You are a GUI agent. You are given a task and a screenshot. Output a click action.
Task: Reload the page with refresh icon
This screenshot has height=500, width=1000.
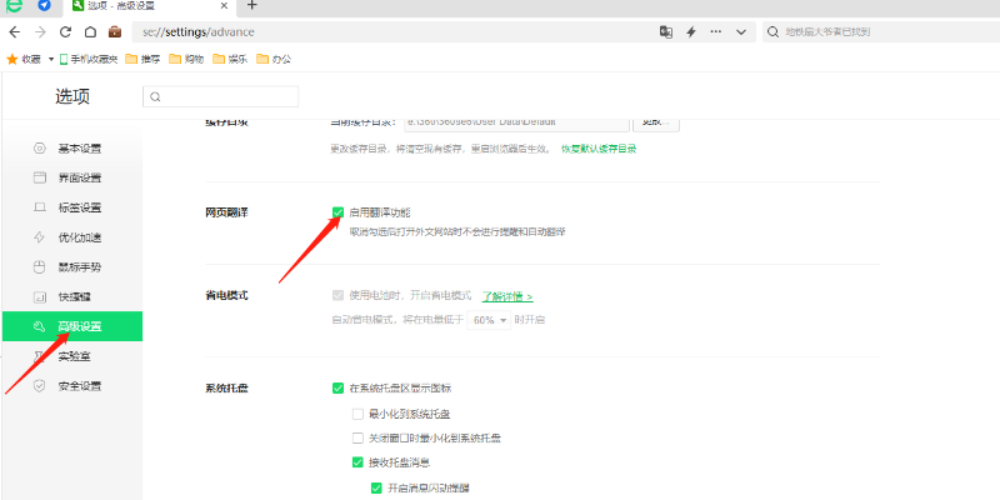pos(65,32)
